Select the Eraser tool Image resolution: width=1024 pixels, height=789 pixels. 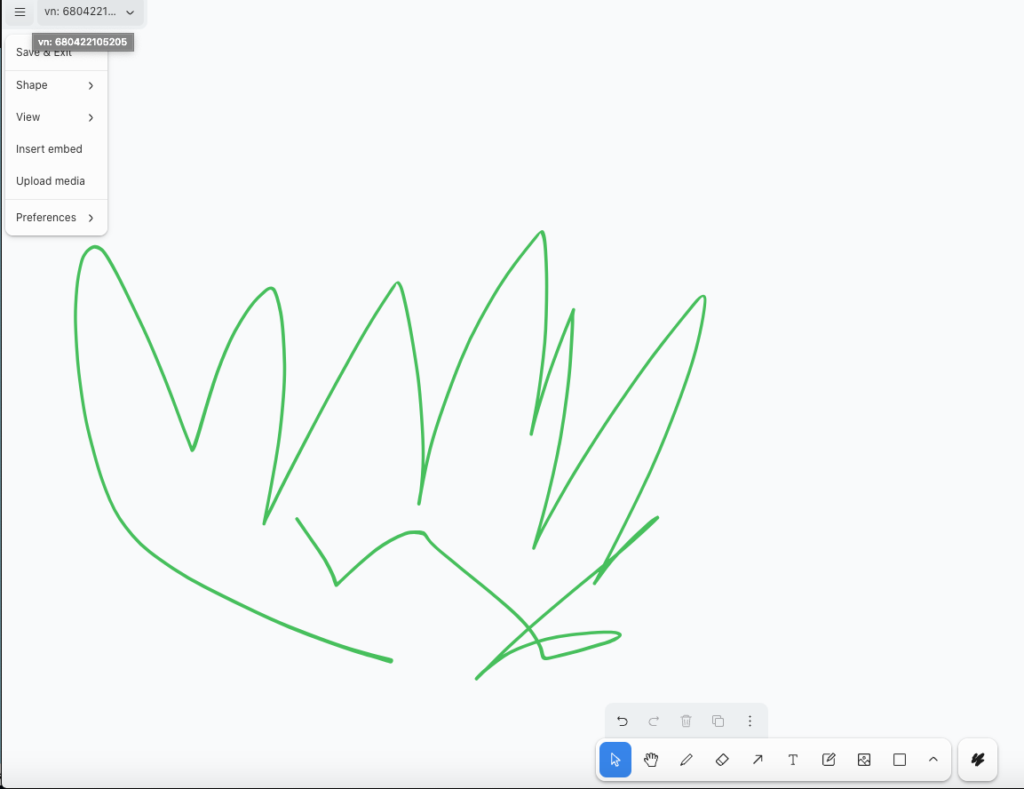(722, 760)
